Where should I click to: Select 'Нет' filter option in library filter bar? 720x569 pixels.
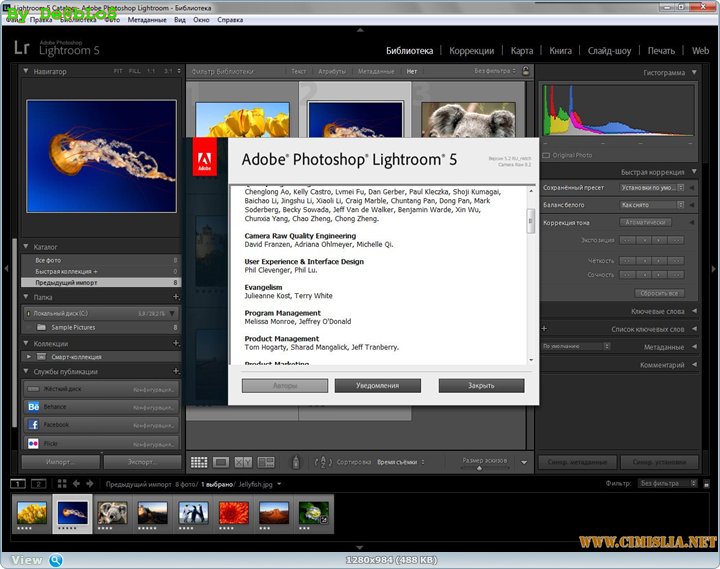click(x=412, y=72)
